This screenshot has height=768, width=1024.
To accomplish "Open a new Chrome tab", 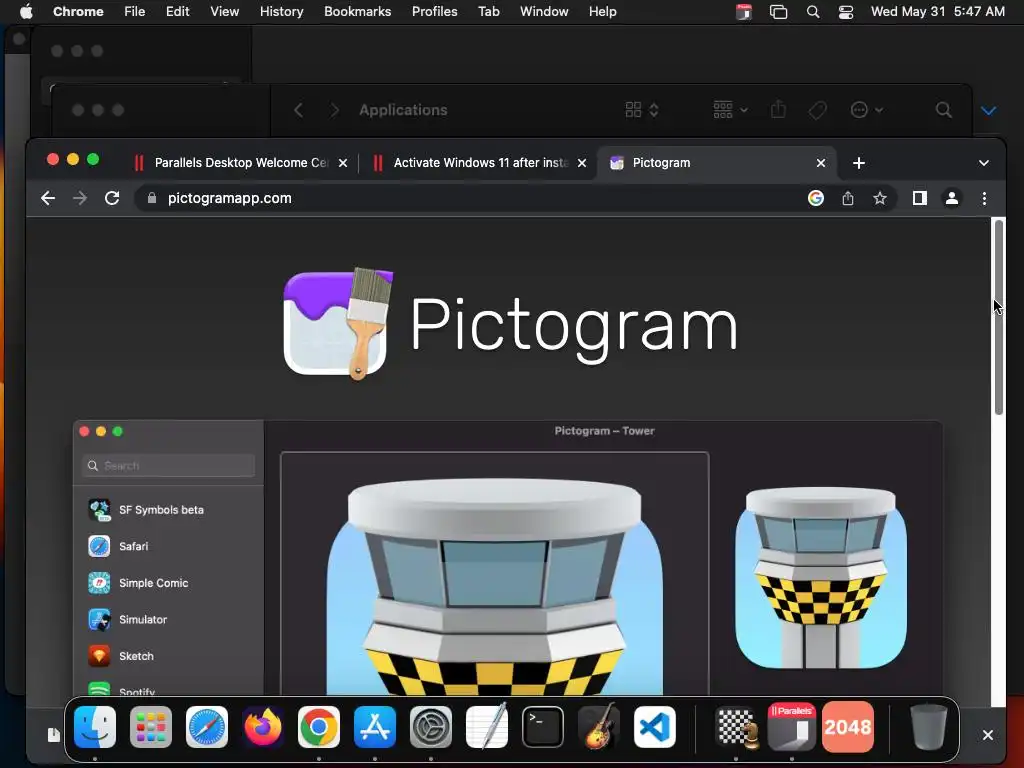I will (x=859, y=163).
